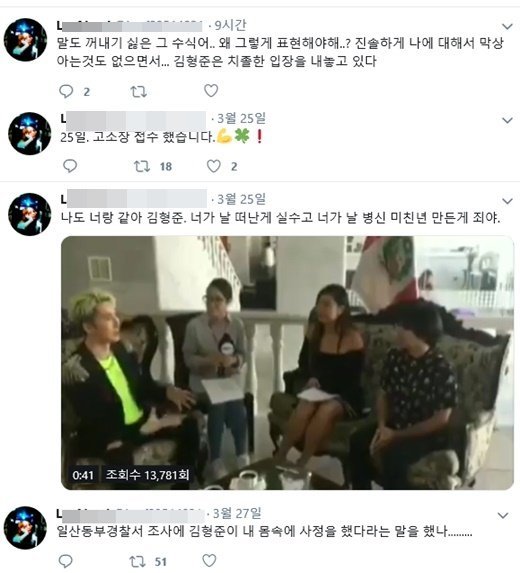This screenshot has height=573, width=520.
Task: Reply to the 9시간 tweet
Action: click(67, 91)
